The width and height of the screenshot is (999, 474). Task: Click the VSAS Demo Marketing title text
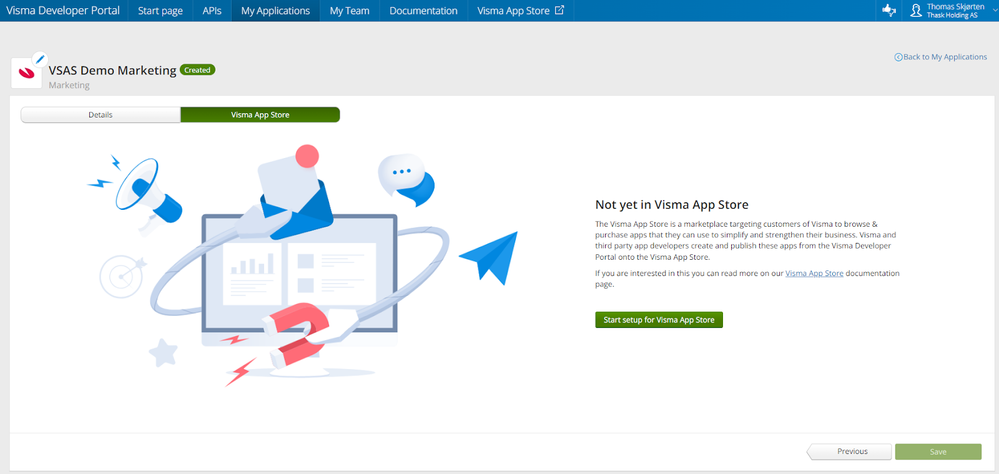pos(112,71)
